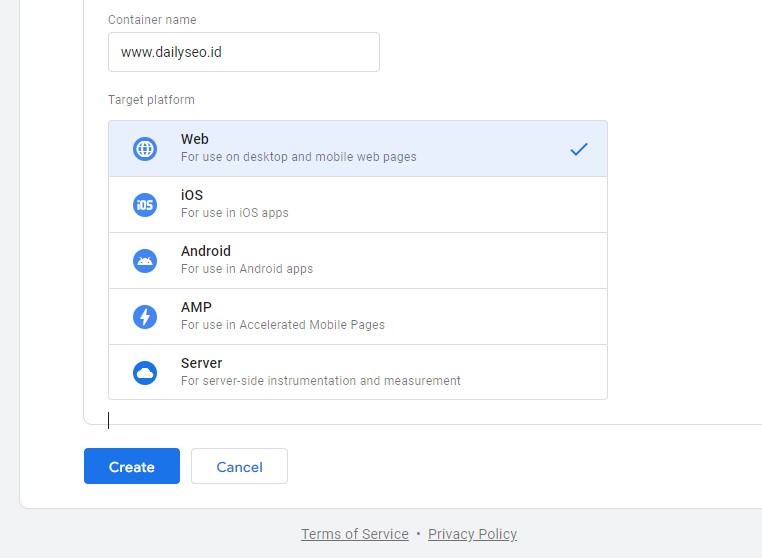Click the Create button
Viewport: 762px width, 558px height.
point(132,466)
